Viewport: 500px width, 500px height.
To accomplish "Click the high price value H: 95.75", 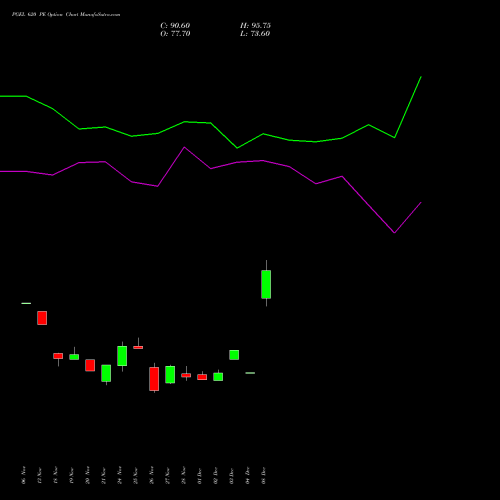I will tap(255, 26).
